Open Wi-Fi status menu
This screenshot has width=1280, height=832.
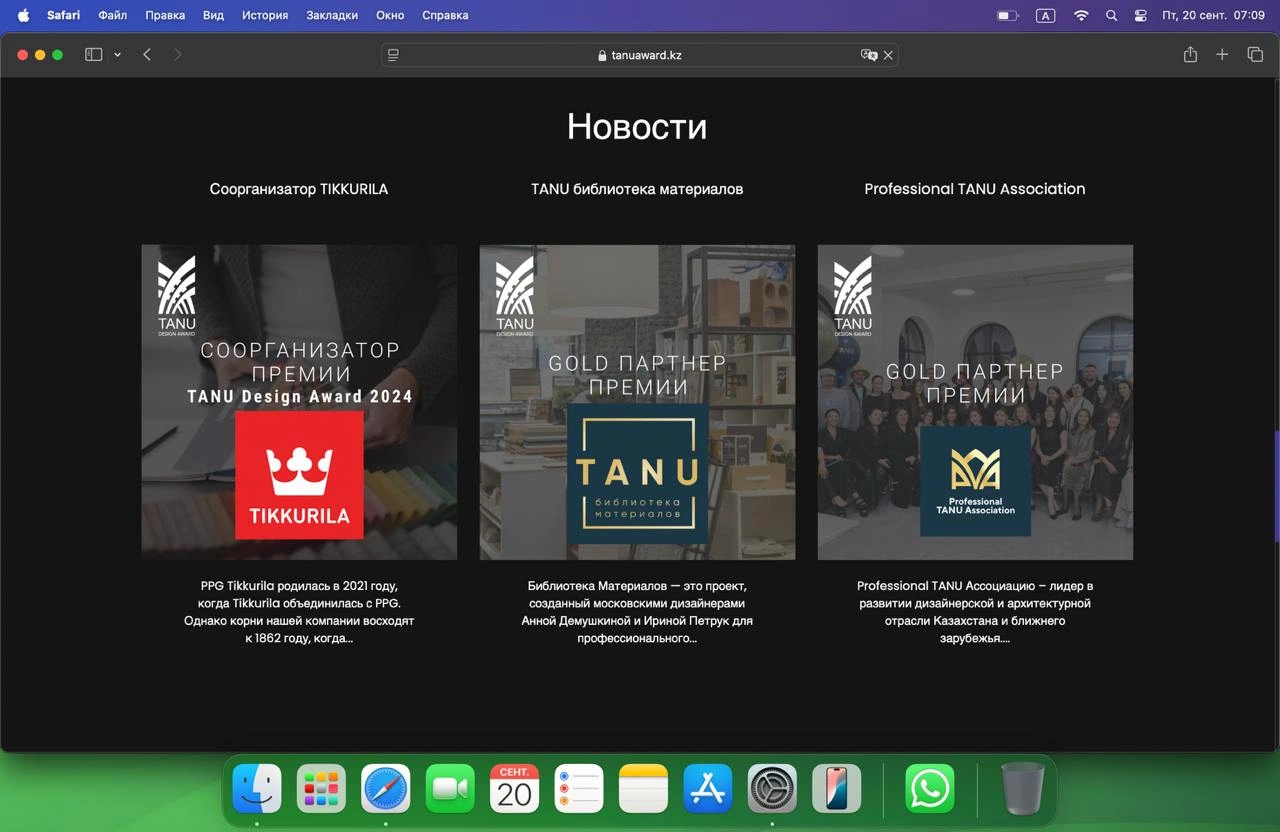(1081, 15)
